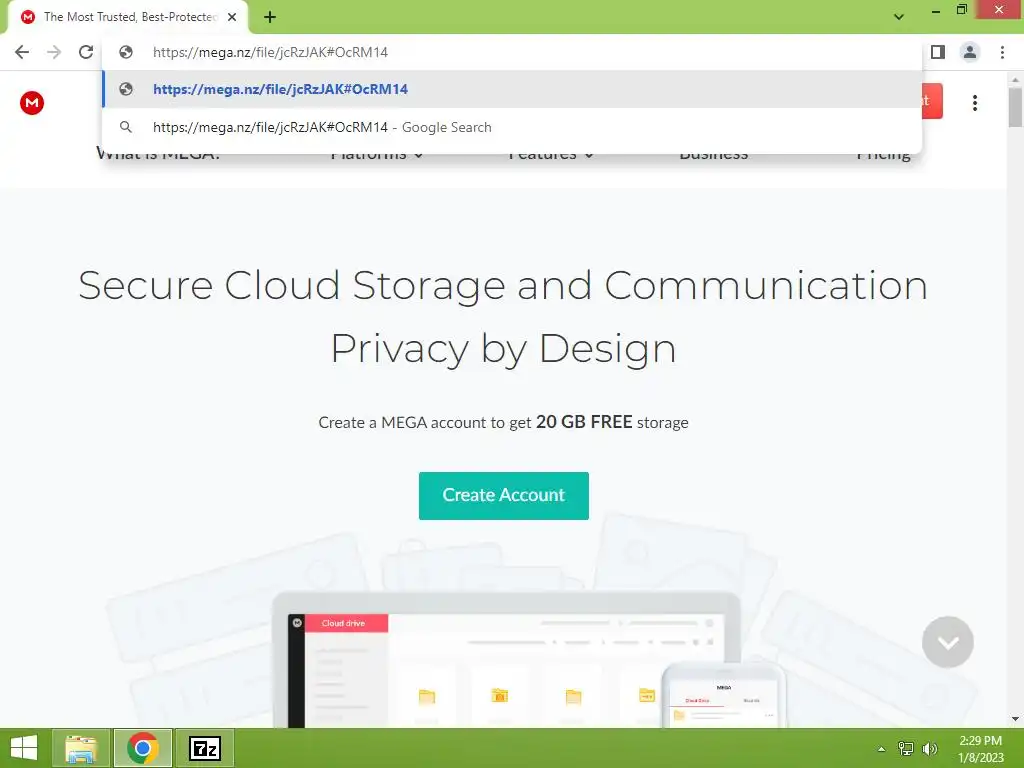The height and width of the screenshot is (768, 1024).
Task: Click the Create Account button
Action: (504, 496)
